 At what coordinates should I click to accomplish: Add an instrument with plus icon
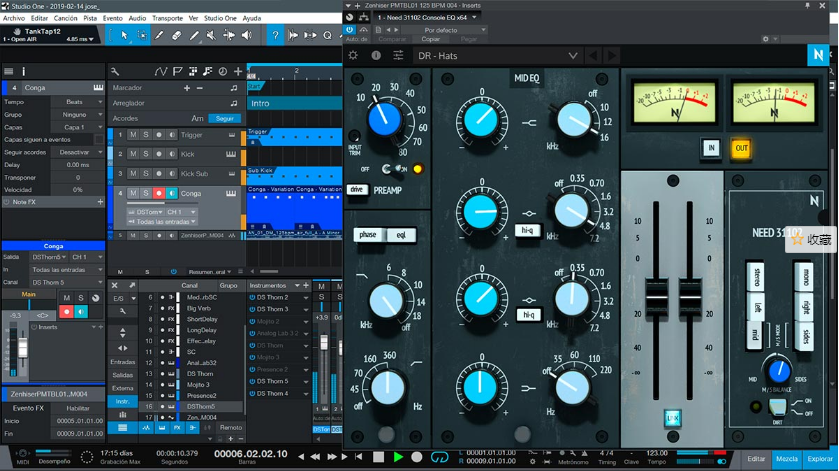tap(306, 285)
